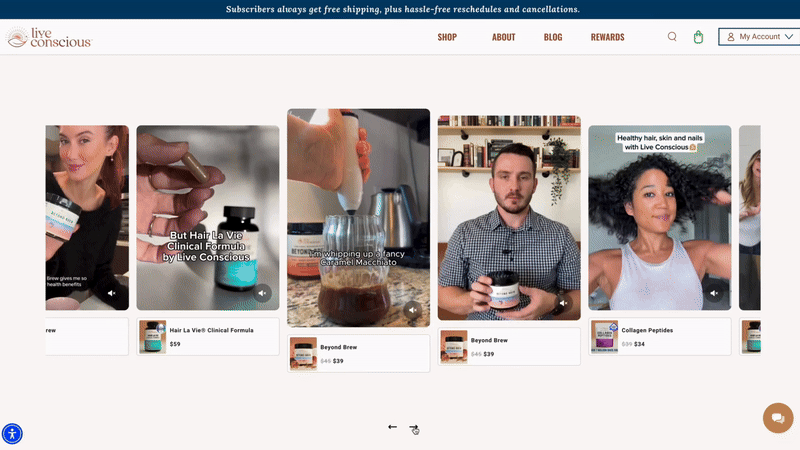This screenshot has width=800, height=450.
Task: Open the accessibility widget icon
Action: [x=12, y=433]
